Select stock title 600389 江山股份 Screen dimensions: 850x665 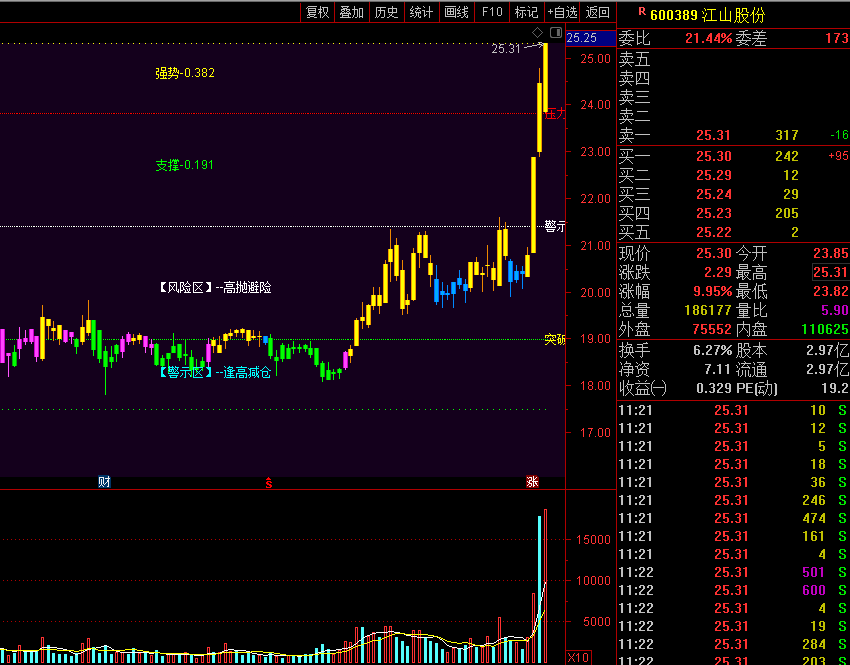coord(707,15)
